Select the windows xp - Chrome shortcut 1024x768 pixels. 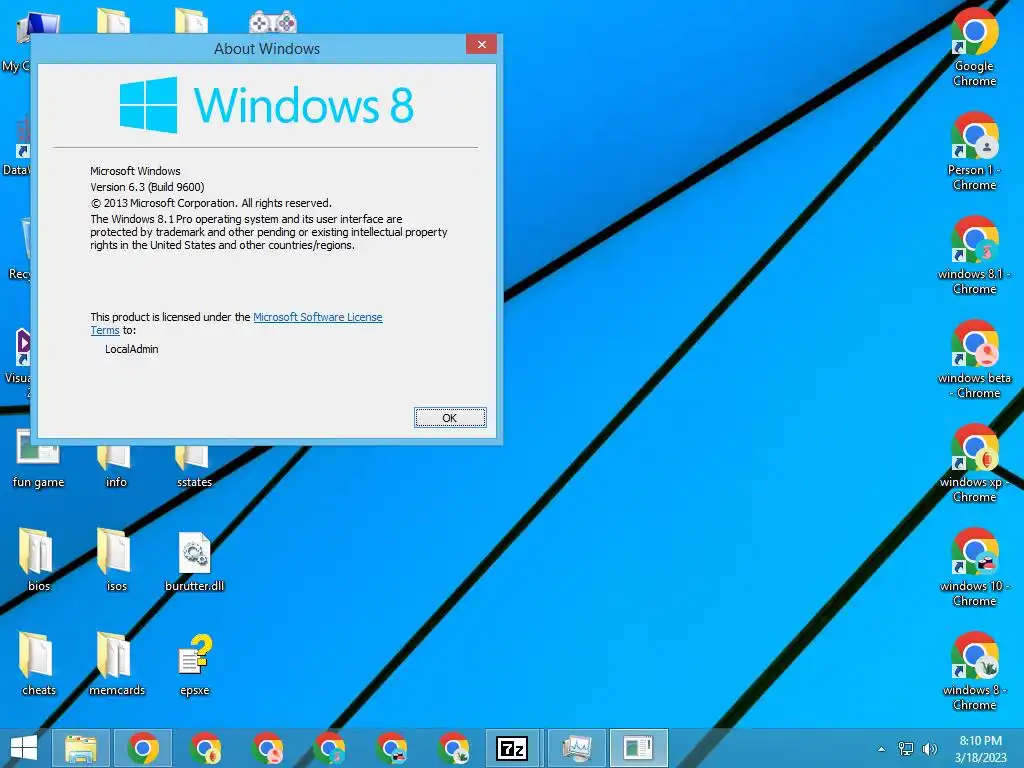(974, 463)
